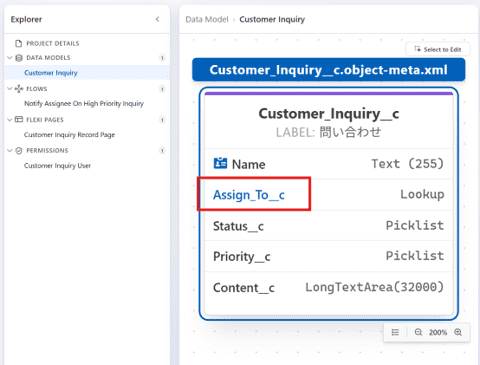Click the Customer Inquiry breadcrumb

pos(272,19)
